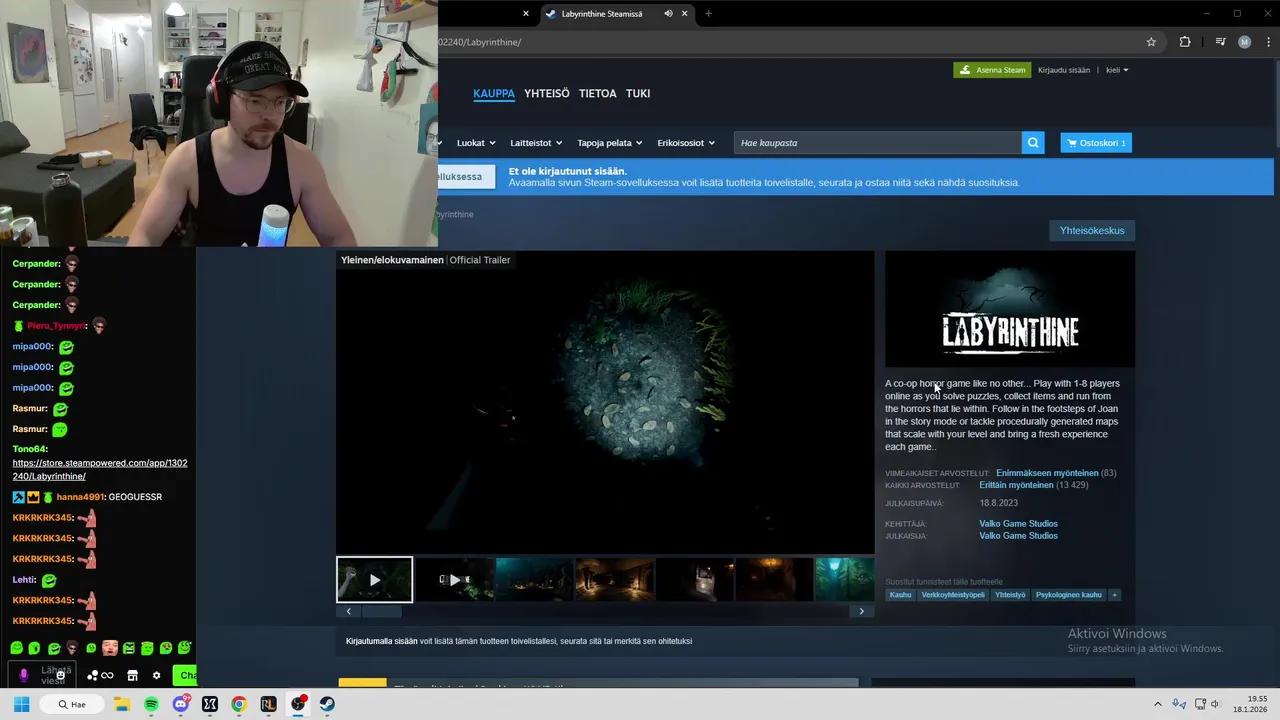
Task: Open Discord from taskbar
Action: tap(181, 704)
